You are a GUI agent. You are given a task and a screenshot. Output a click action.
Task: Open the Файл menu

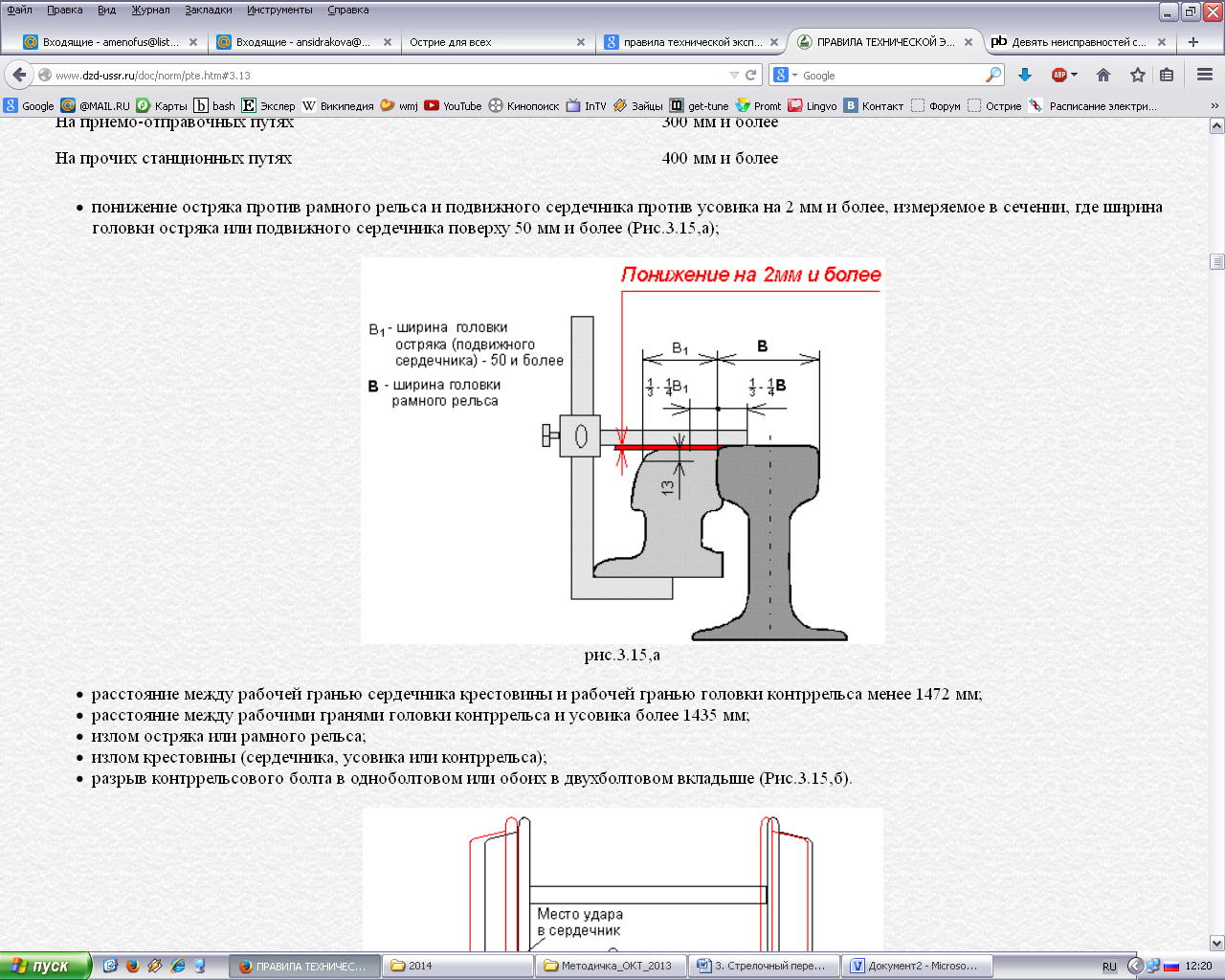coord(19,10)
